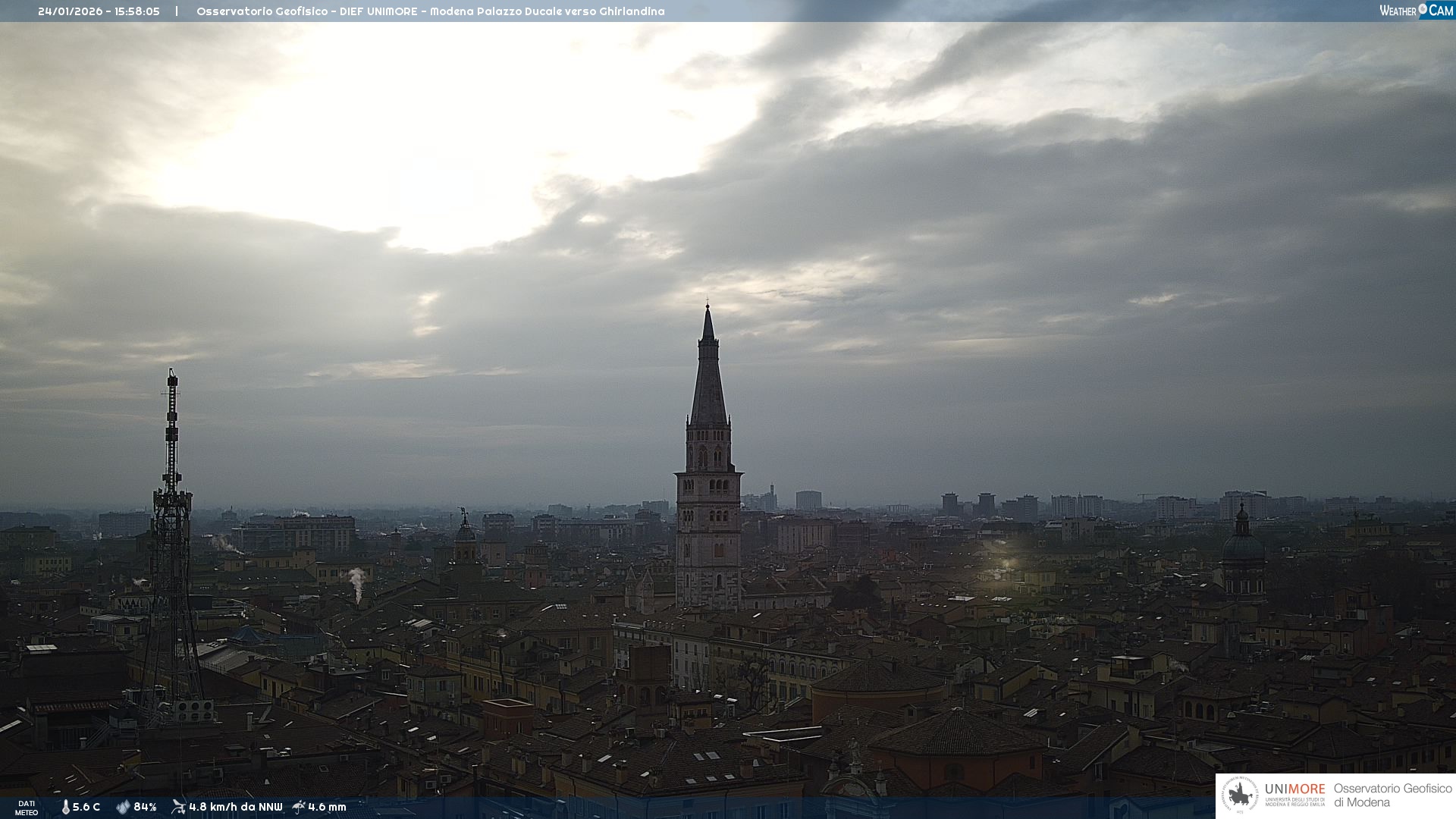Click the 24/01/2026 - 15:58:05 timestamp
Screen dimensions: 1456x819
[99, 11]
